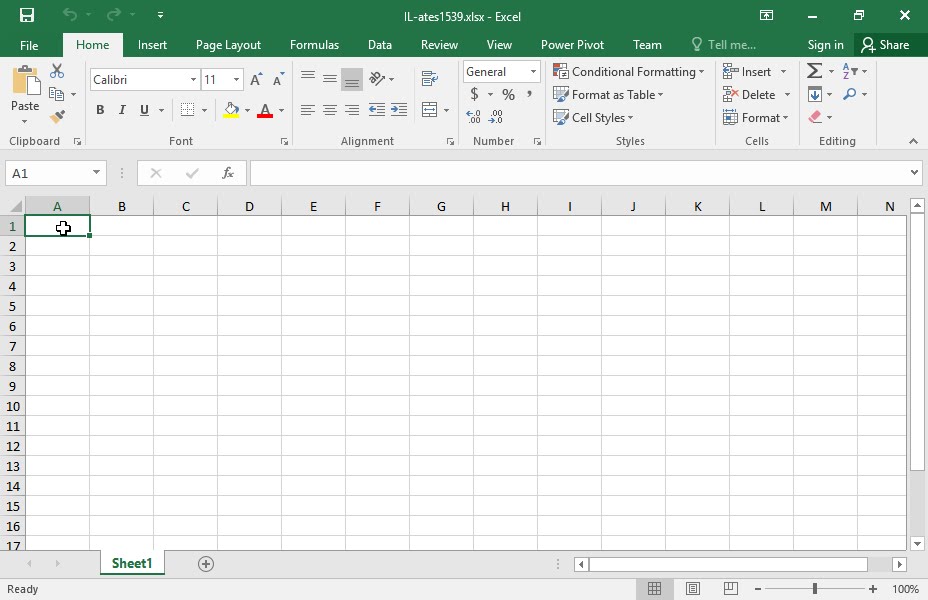The height and width of the screenshot is (600, 928).
Task: Open the File tab
Action: (x=29, y=45)
